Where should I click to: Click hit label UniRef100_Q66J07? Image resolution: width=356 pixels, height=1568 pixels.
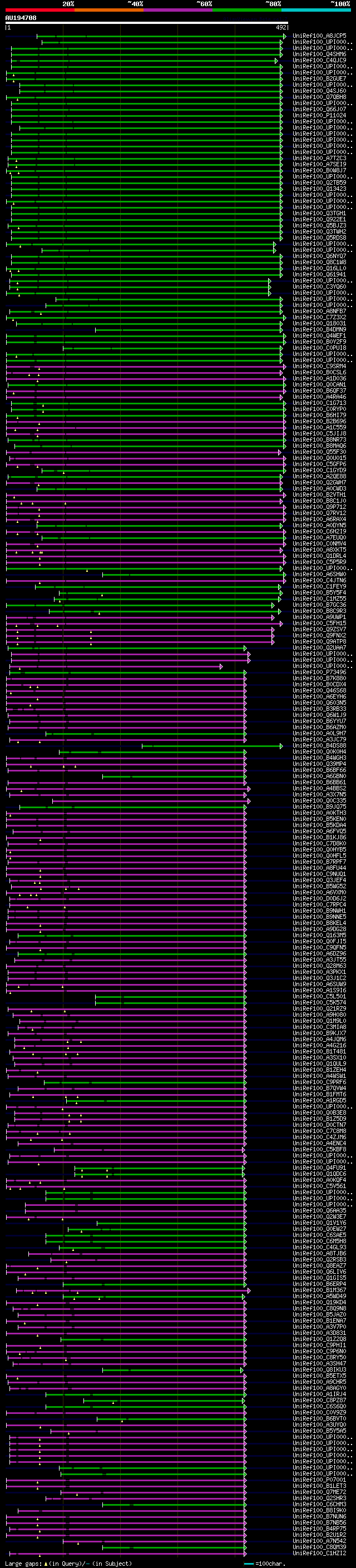point(319,110)
